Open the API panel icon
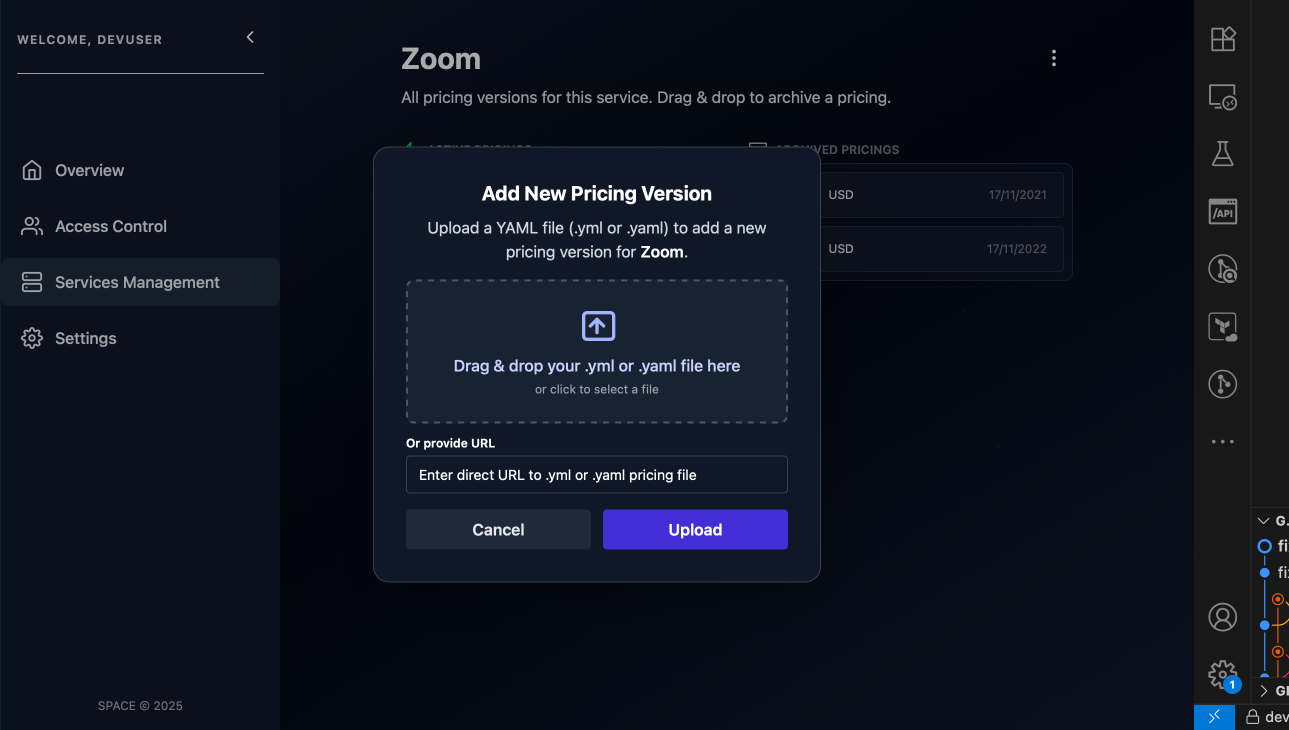This screenshot has width=1289, height=730. pos(1223,211)
